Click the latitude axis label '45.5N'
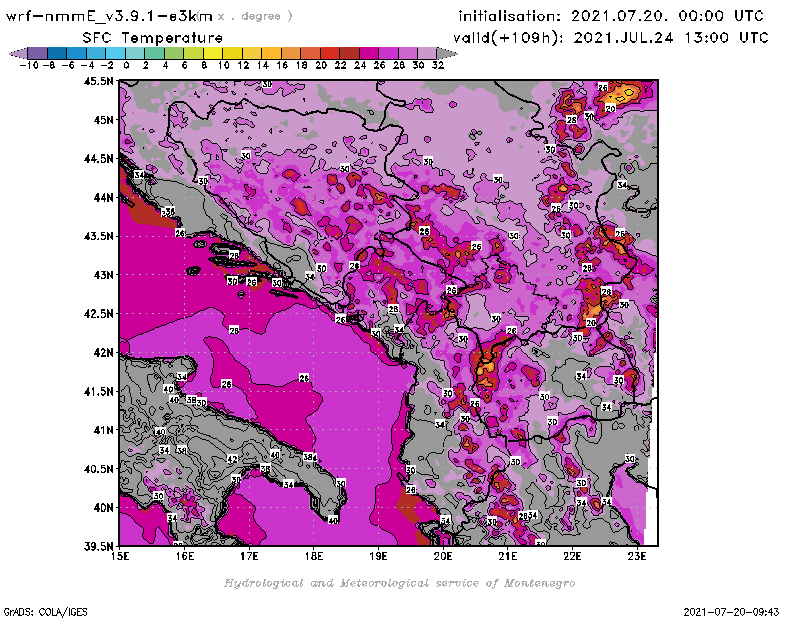The height and width of the screenshot is (618, 800). (99, 81)
